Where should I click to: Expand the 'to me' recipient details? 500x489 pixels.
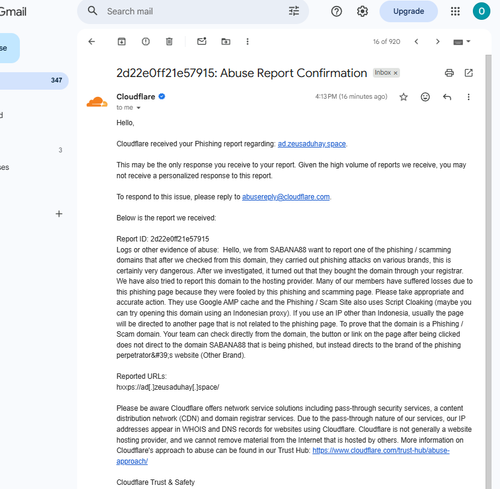(138, 108)
